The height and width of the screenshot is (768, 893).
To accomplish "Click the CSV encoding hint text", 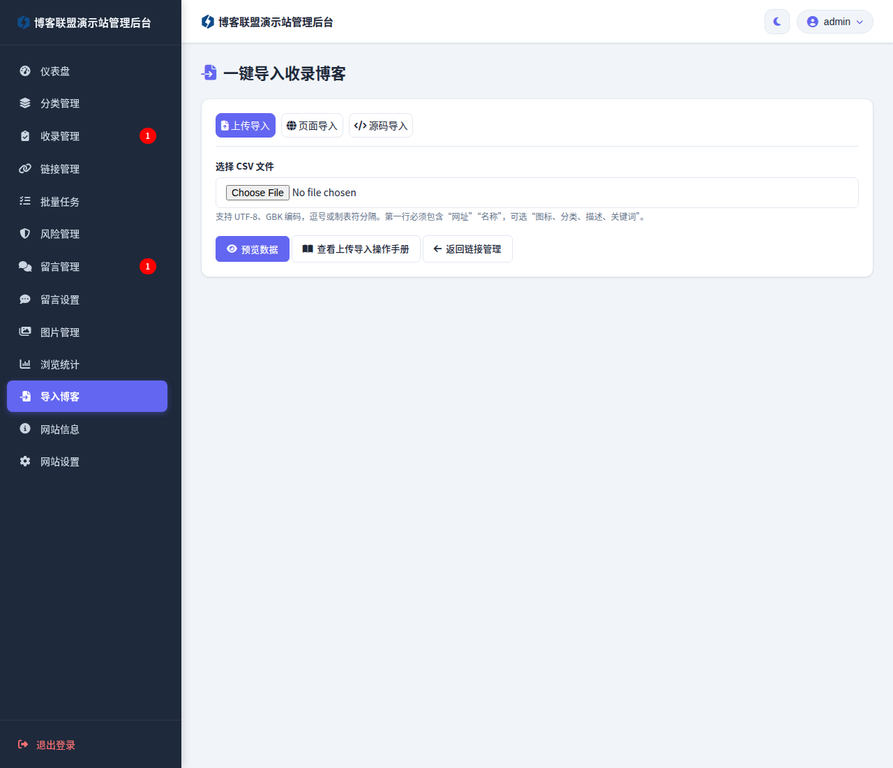I will (x=431, y=216).
